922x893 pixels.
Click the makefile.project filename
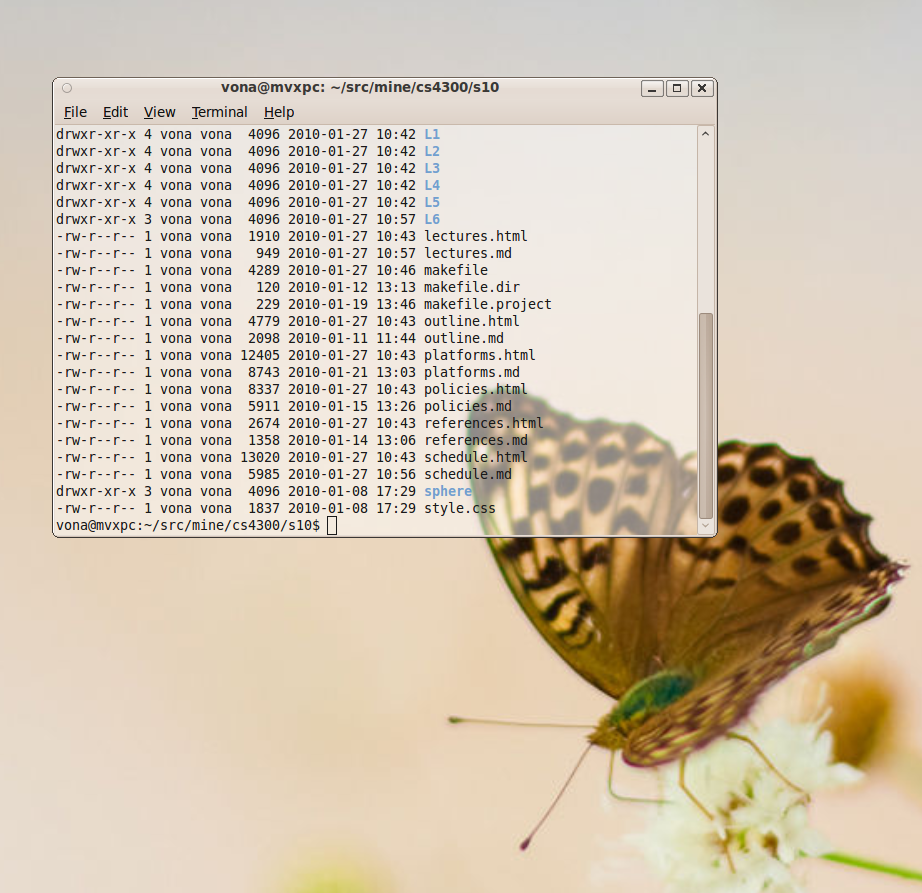pos(487,304)
